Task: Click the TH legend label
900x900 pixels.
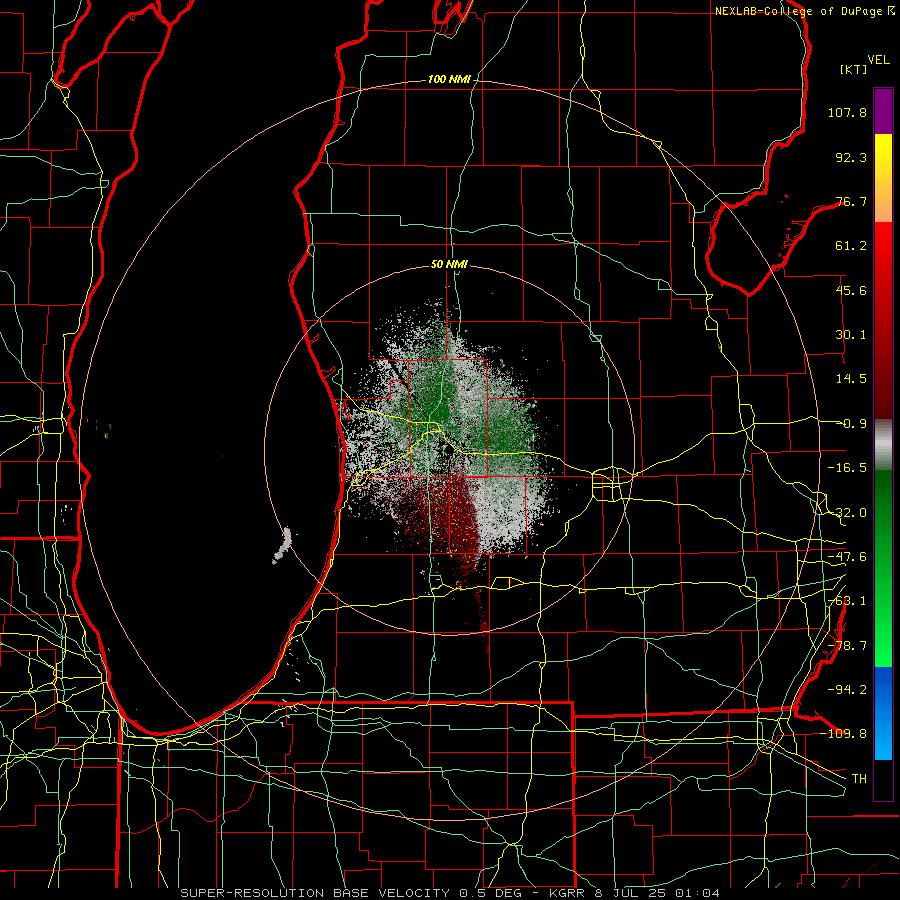Action: tap(859, 779)
